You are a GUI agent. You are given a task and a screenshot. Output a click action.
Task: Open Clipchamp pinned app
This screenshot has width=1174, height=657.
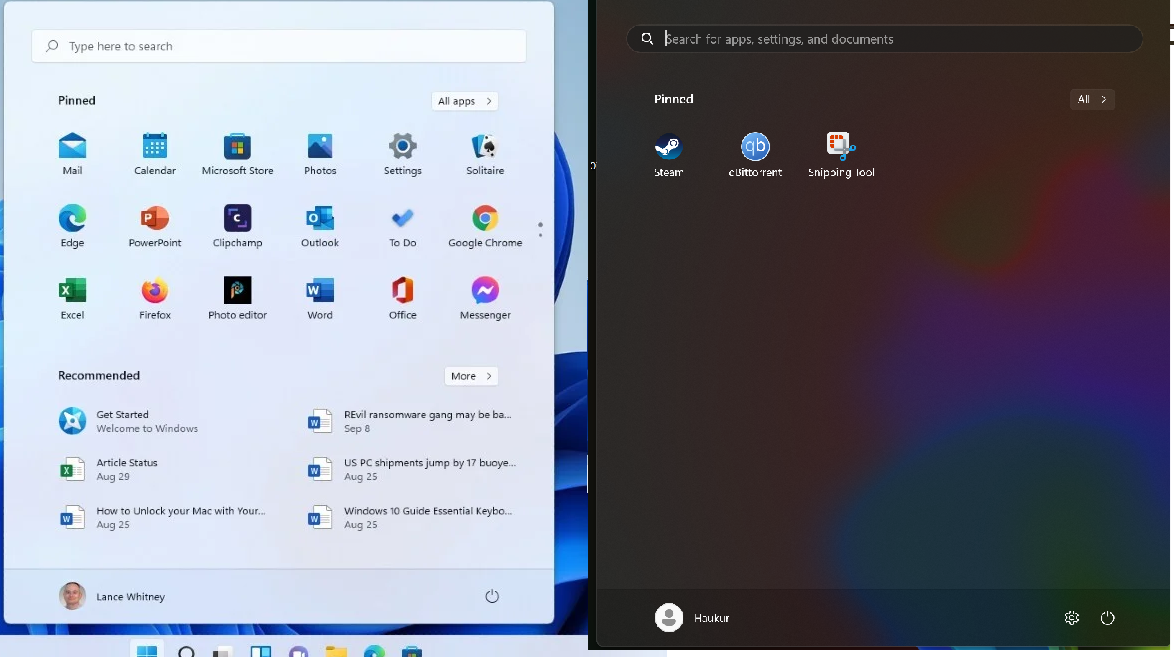(x=237, y=219)
